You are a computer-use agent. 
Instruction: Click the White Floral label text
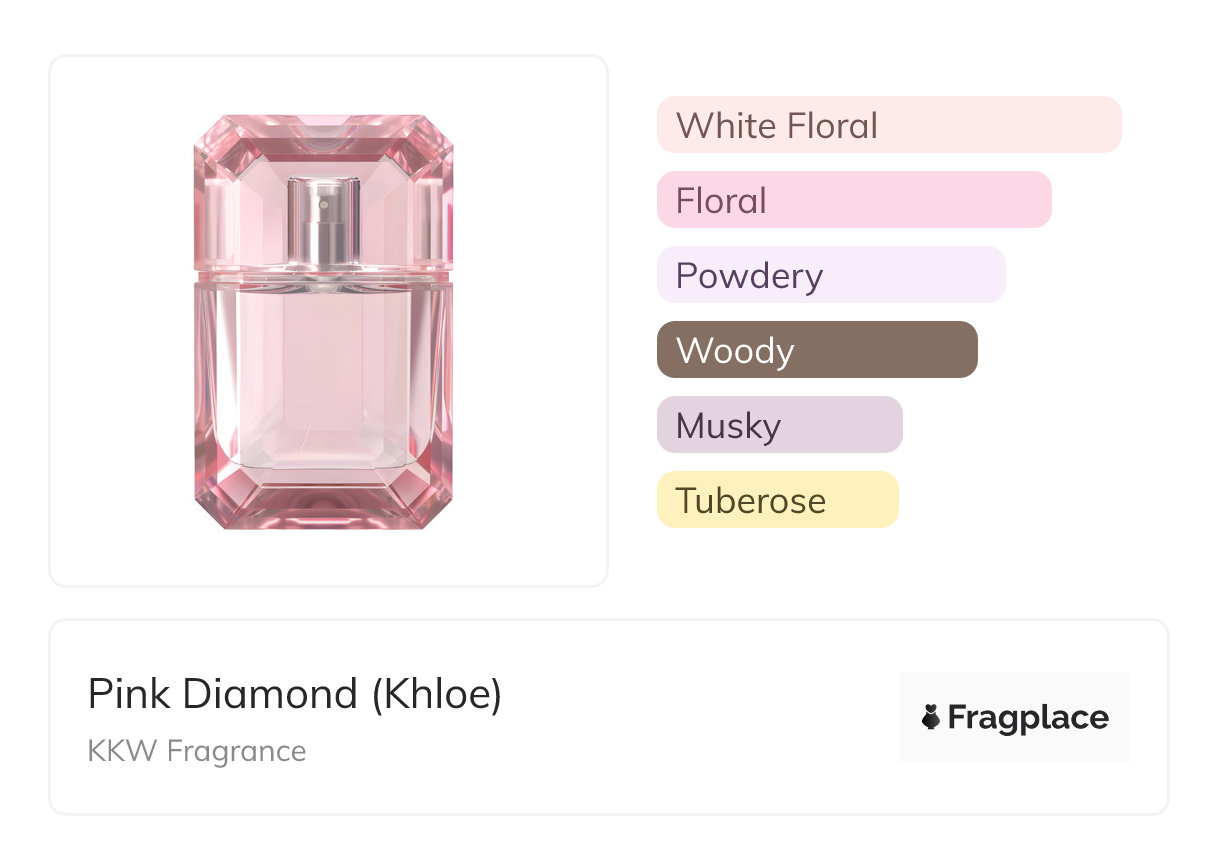(777, 126)
